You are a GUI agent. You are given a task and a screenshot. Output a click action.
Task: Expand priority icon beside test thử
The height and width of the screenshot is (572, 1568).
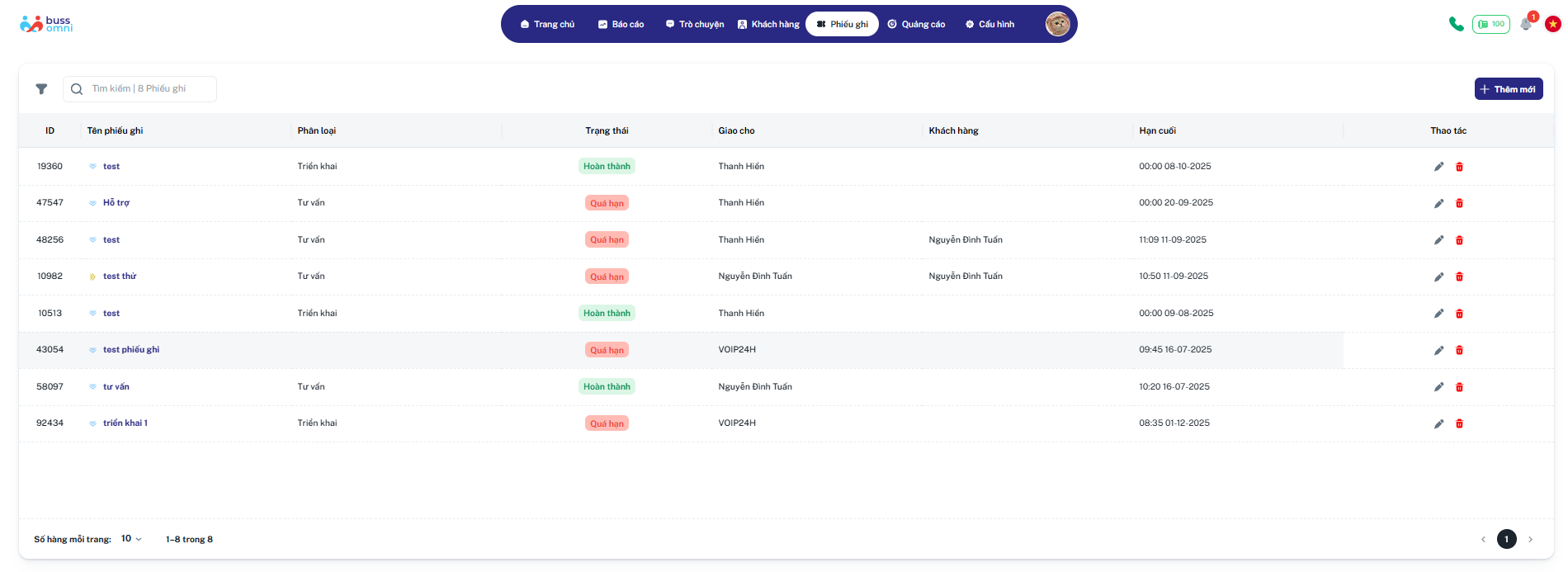(x=92, y=277)
